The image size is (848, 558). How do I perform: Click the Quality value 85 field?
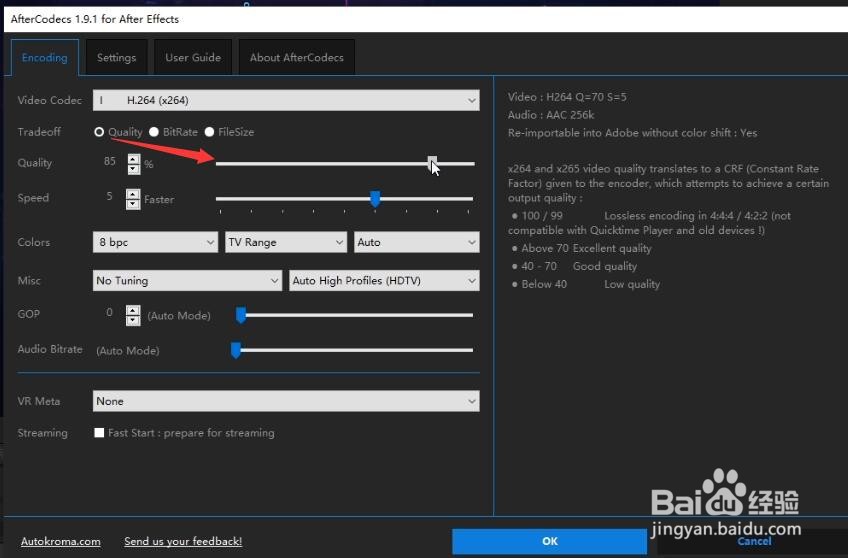[110, 161]
